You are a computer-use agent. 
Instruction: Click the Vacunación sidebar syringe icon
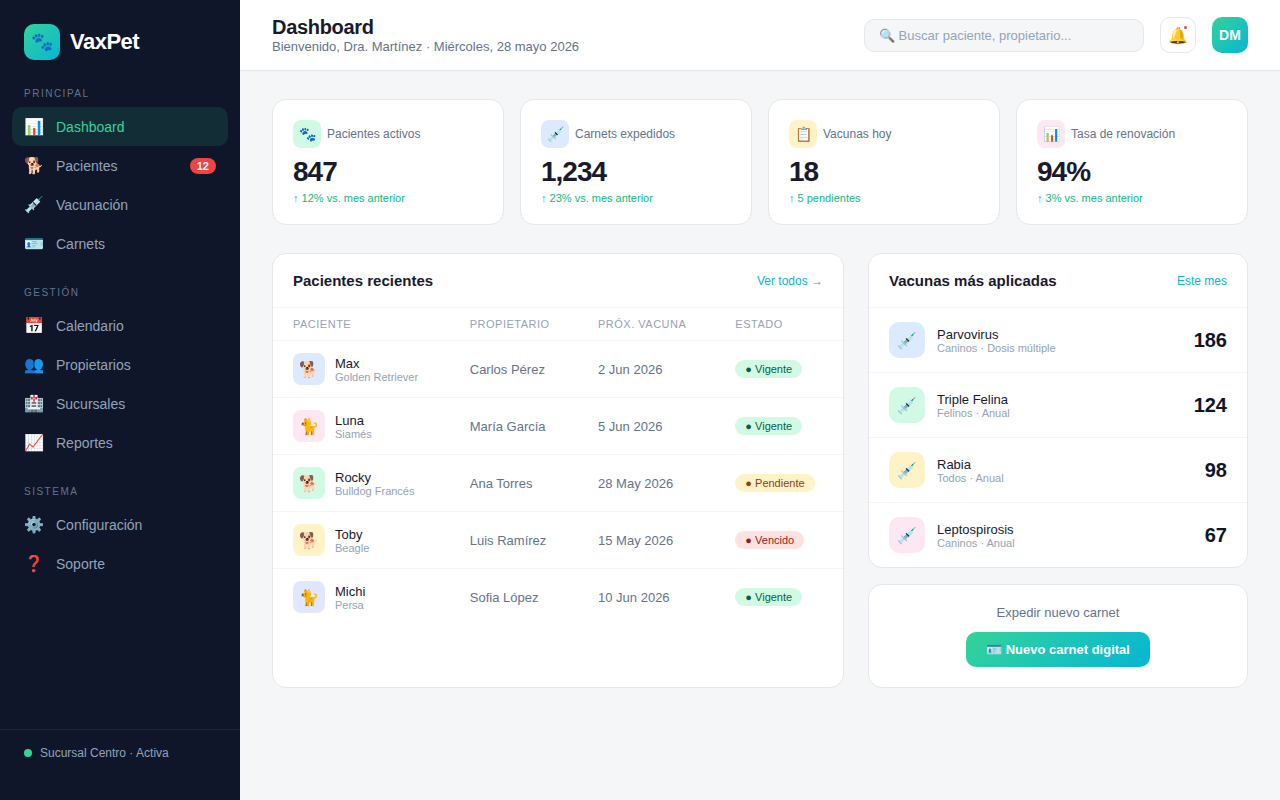[x=34, y=205]
